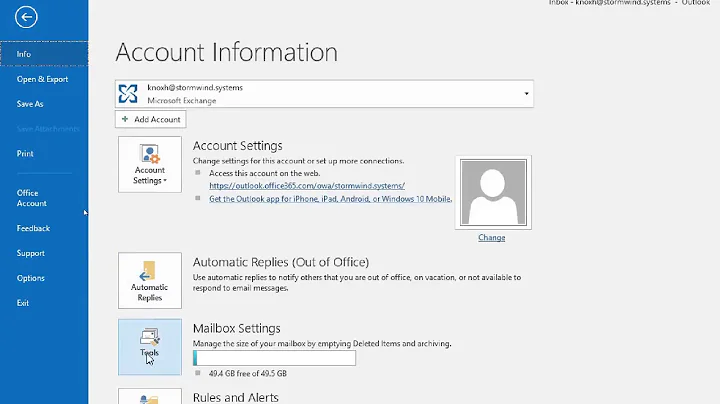
Task: Open the outlook.office365.com web access link
Action: pyautogui.click(x=306, y=185)
